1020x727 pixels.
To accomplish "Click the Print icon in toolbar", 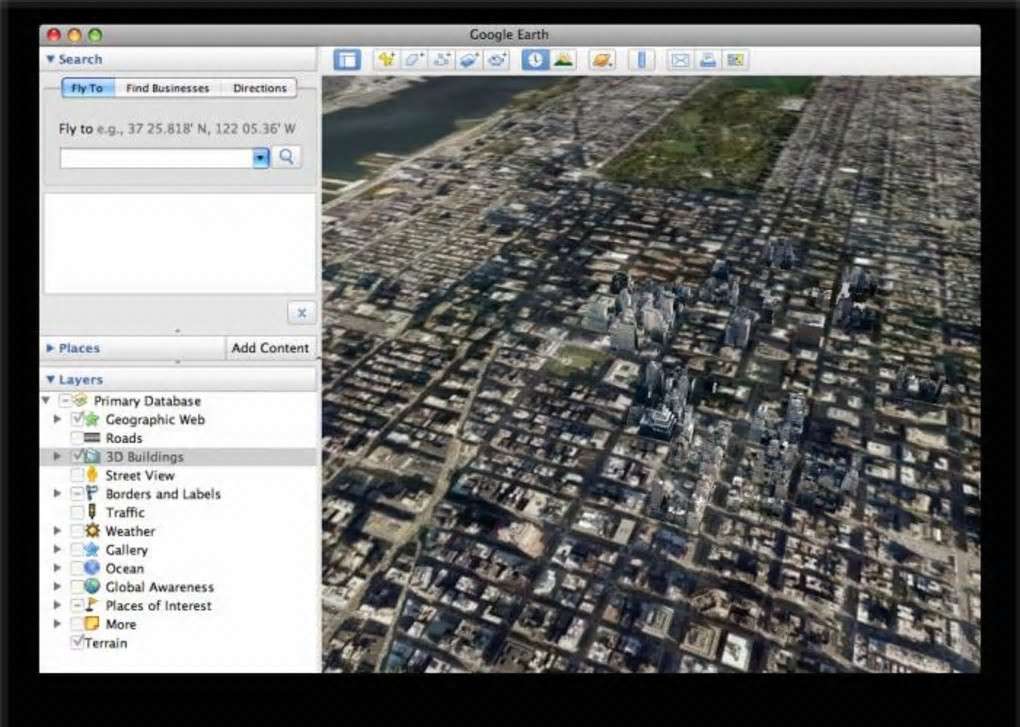I will point(707,60).
